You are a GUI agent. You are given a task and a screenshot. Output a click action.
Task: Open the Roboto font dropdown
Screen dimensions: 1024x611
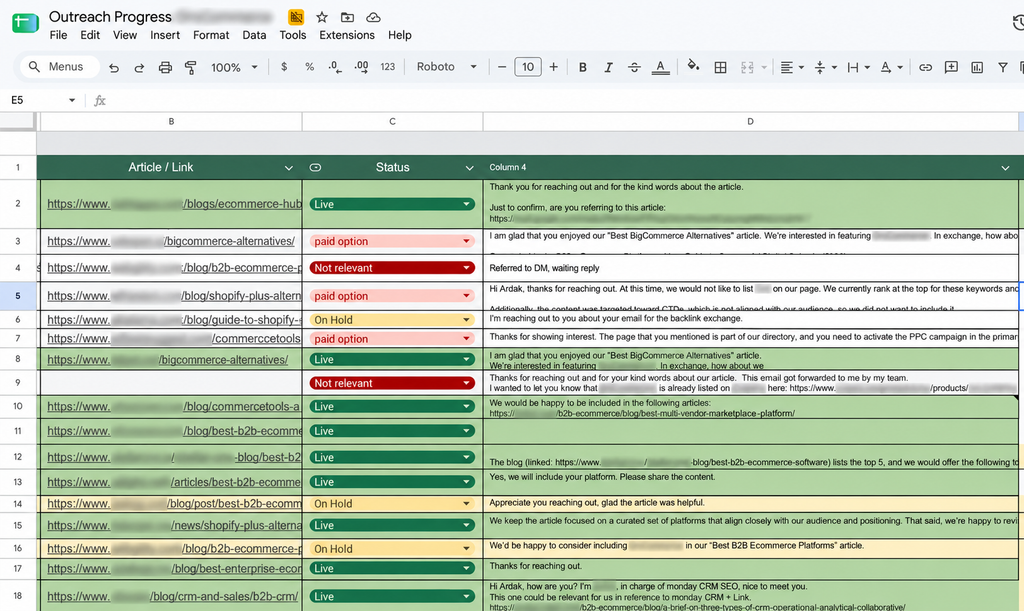(447, 67)
